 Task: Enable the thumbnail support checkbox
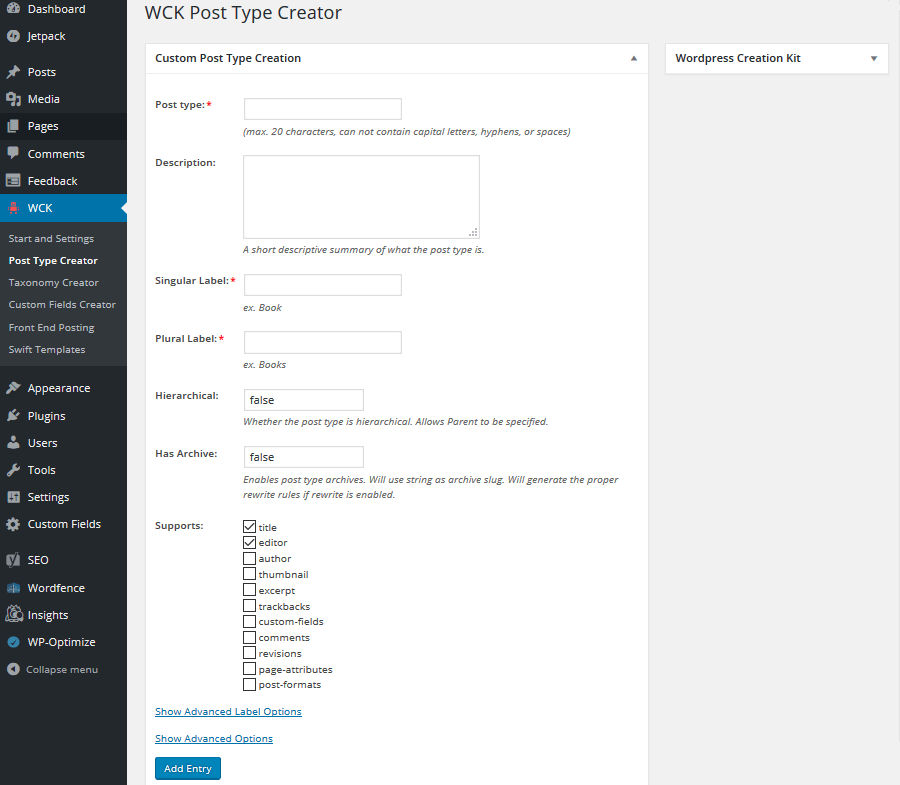click(x=249, y=574)
